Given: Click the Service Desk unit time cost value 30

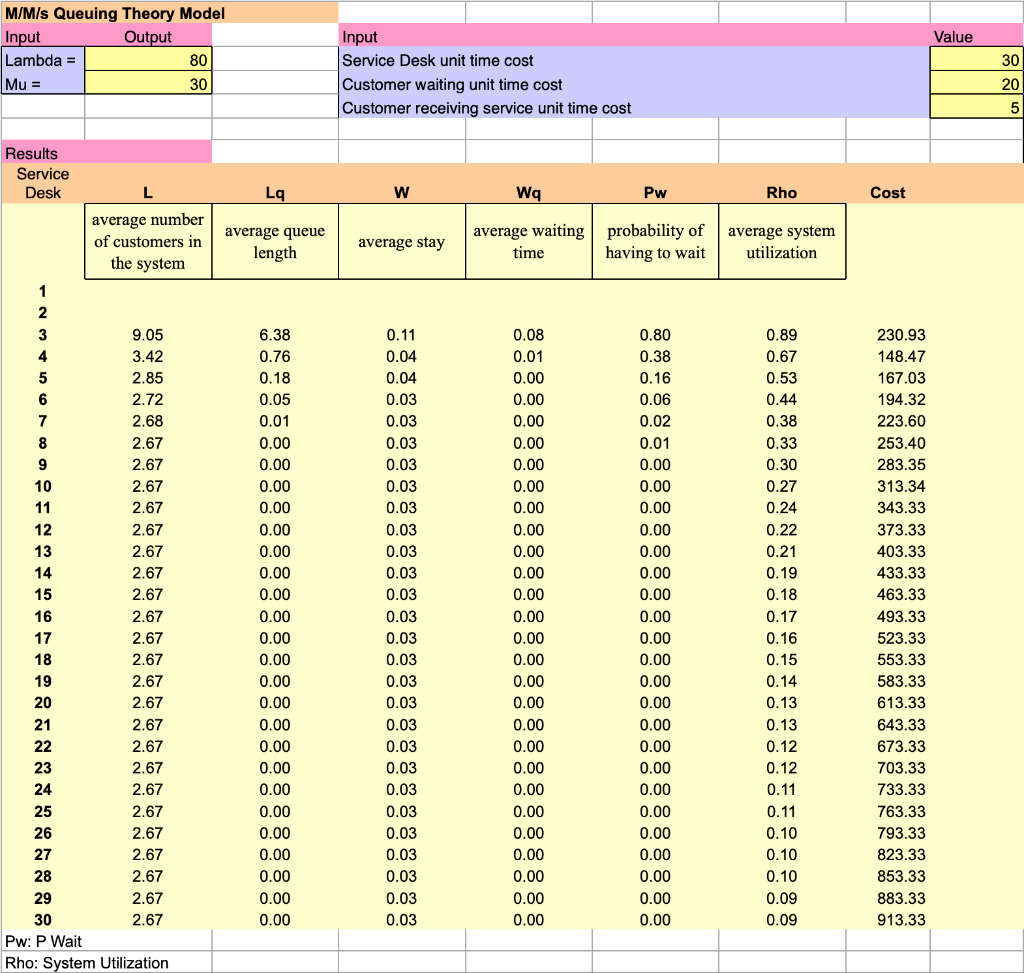Looking at the screenshot, I should click(x=977, y=59).
